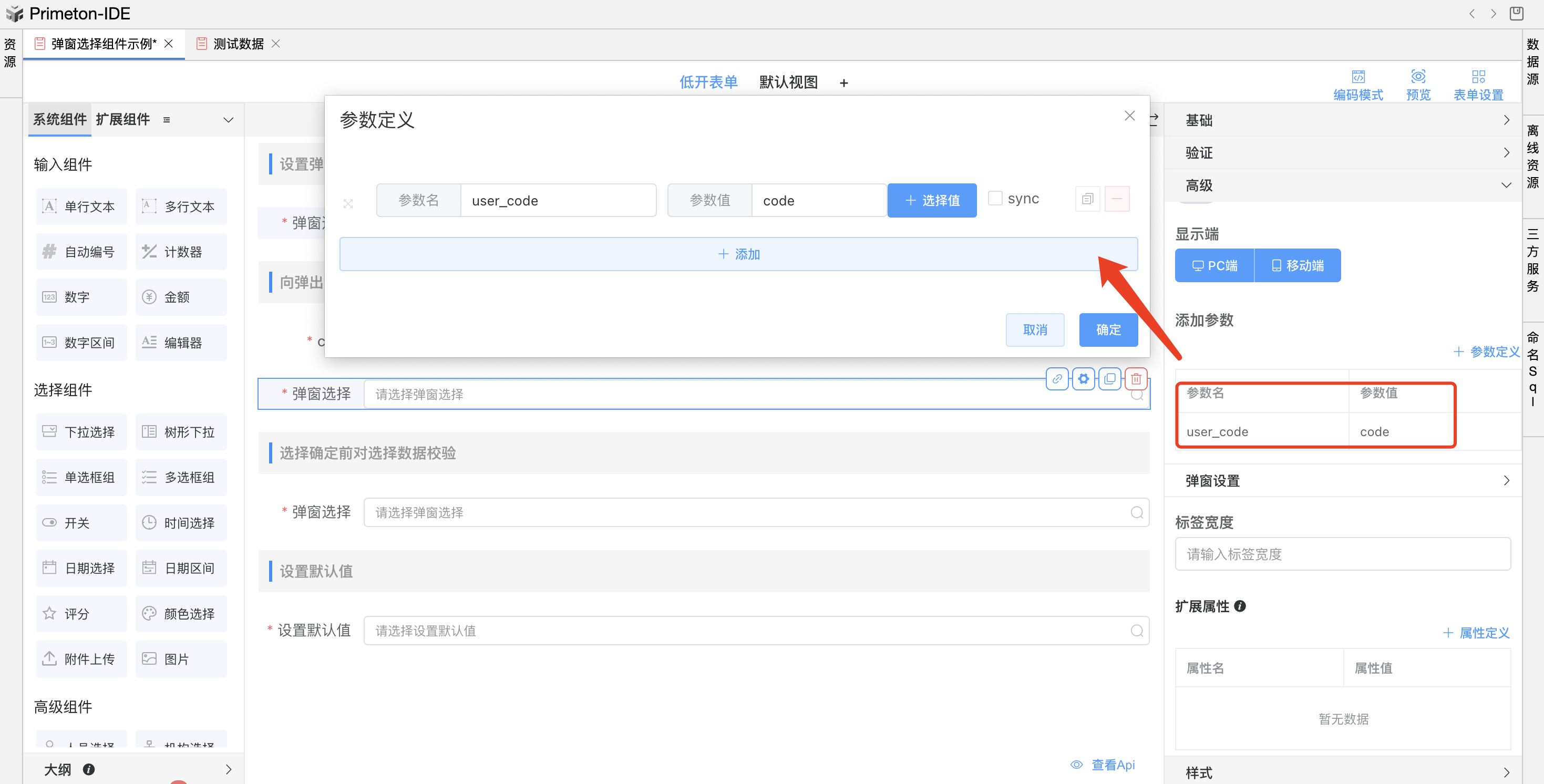Click the 编码模式 code mode icon
Image resolution: width=1544 pixels, height=784 pixels.
[x=1357, y=77]
